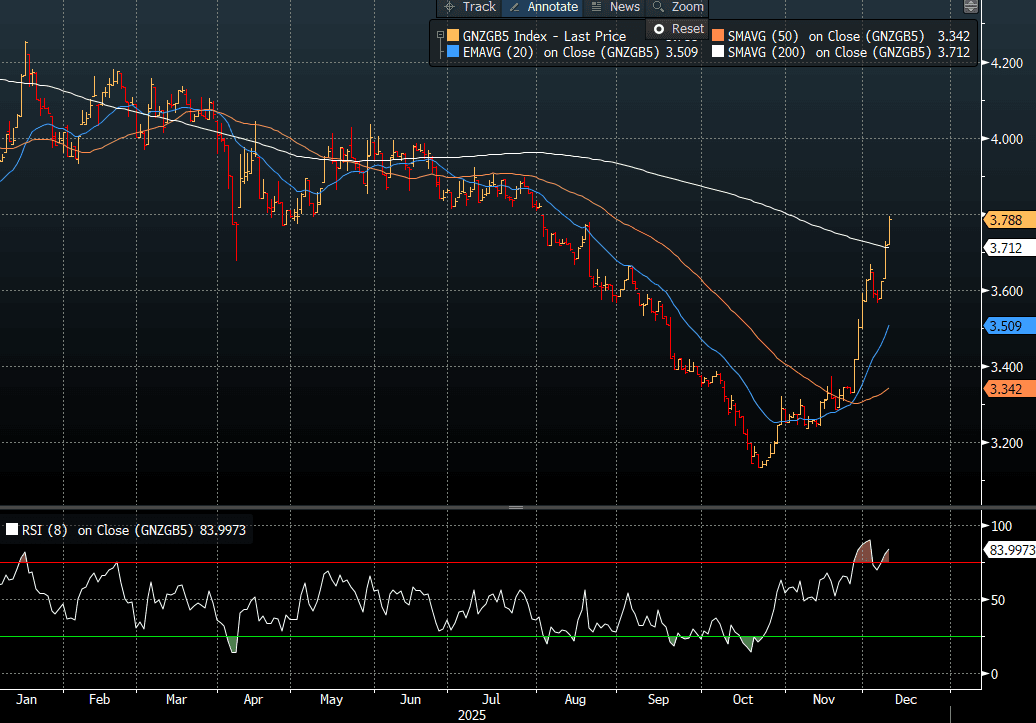Click the 3.509 EMAVG value axis tag
1036x723 pixels.
1005,325
